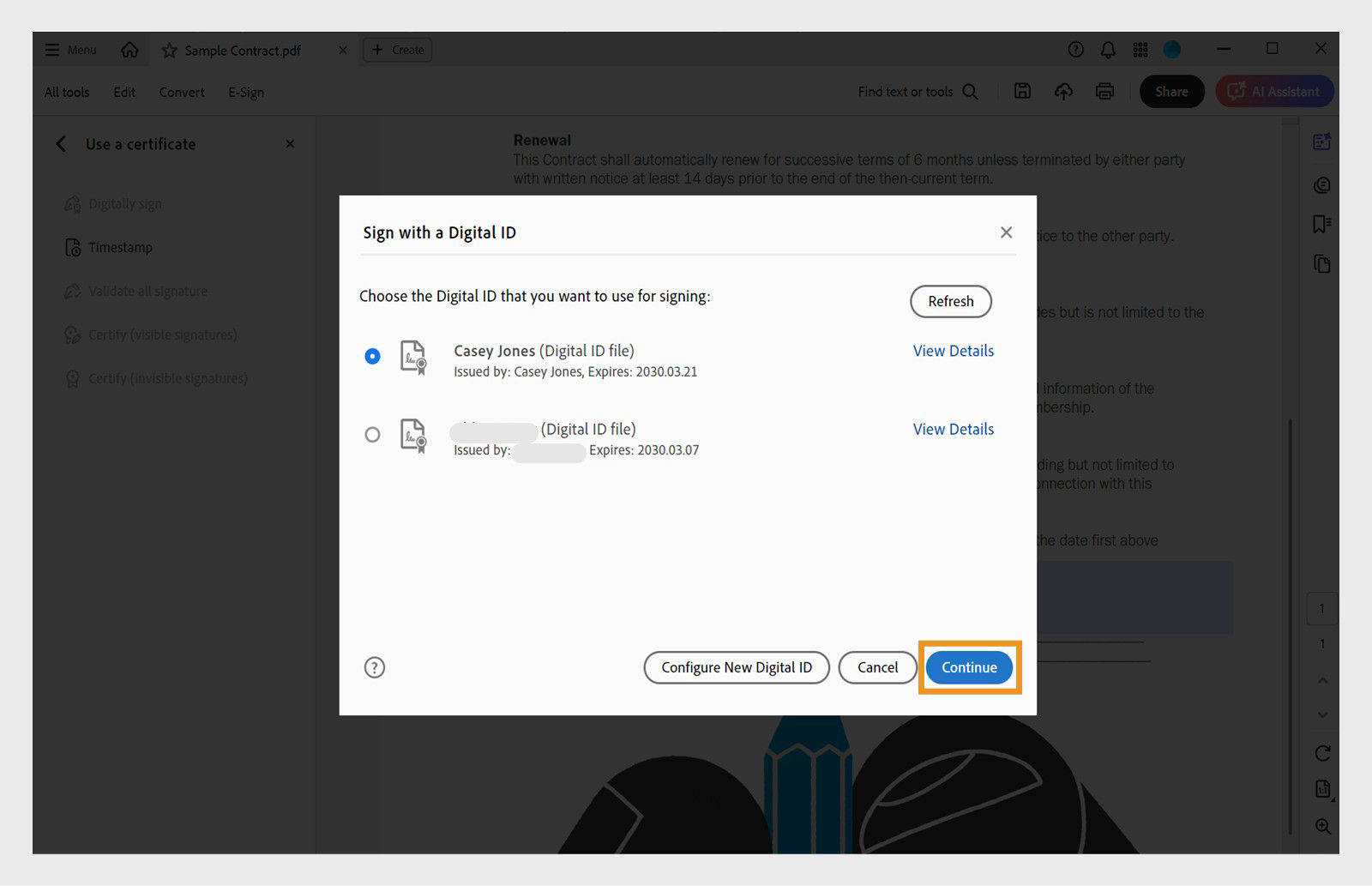Screen dimensions: 1372x886
Task: Click the teal profile avatar
Action: pyautogui.click(x=1171, y=50)
